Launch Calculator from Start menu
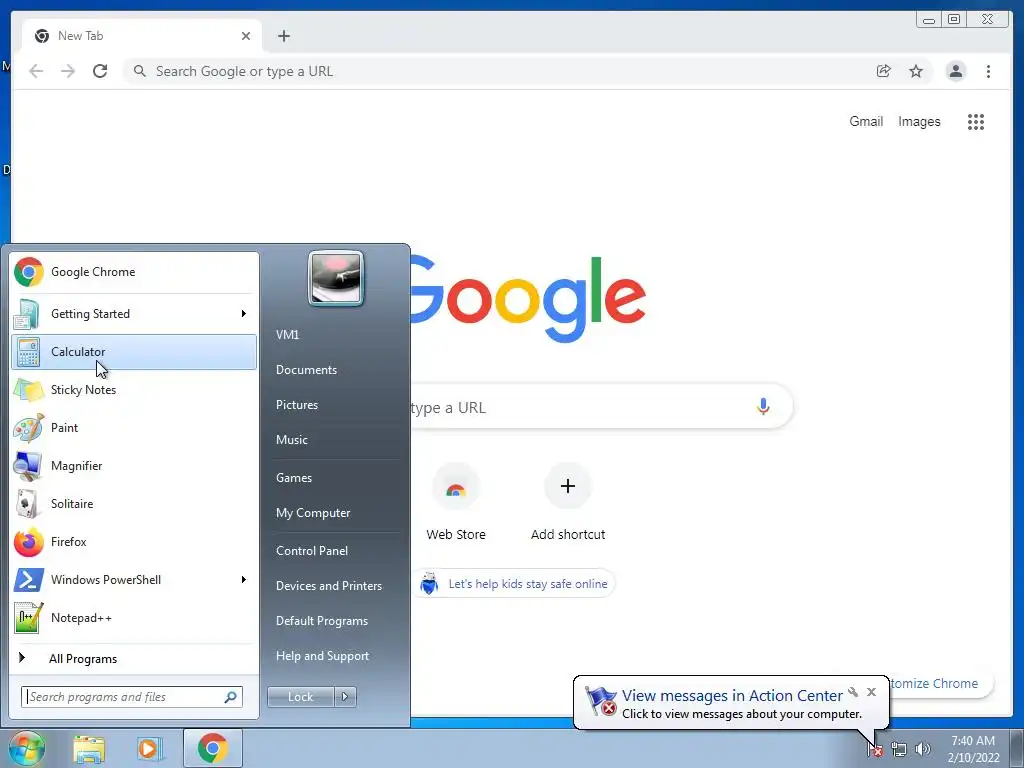1024x768 pixels. tap(134, 352)
